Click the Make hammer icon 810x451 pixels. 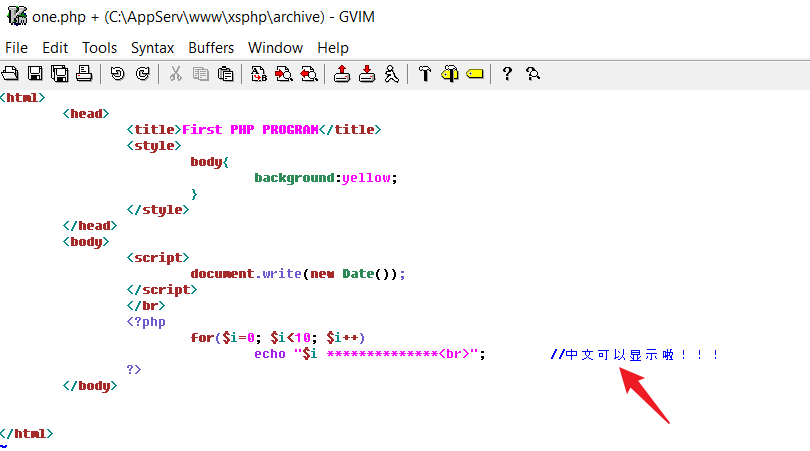pos(425,74)
